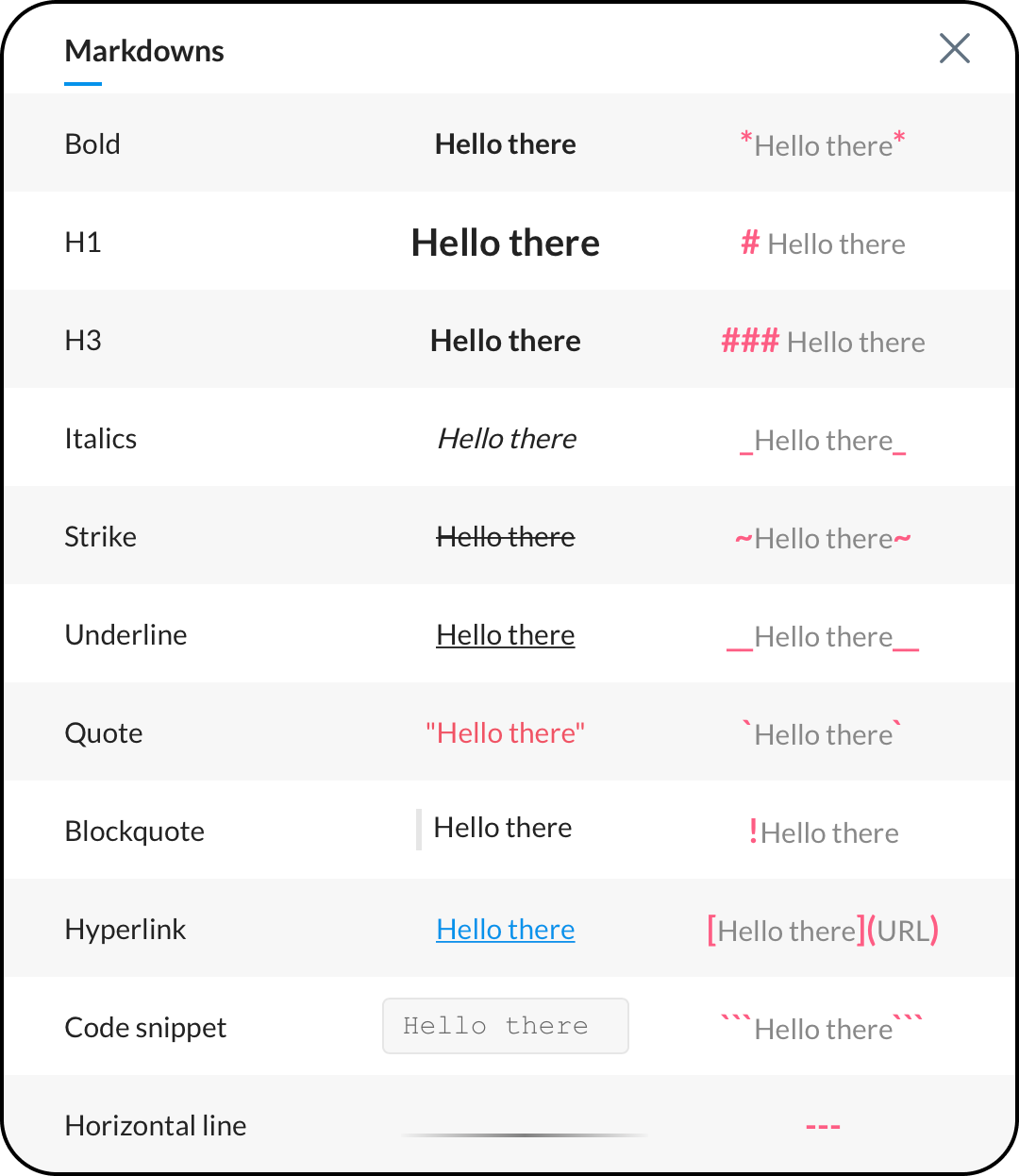Screen dimensions: 1019x1176
Task: Click the __Hello there__ underline syntax
Action: [823, 637]
